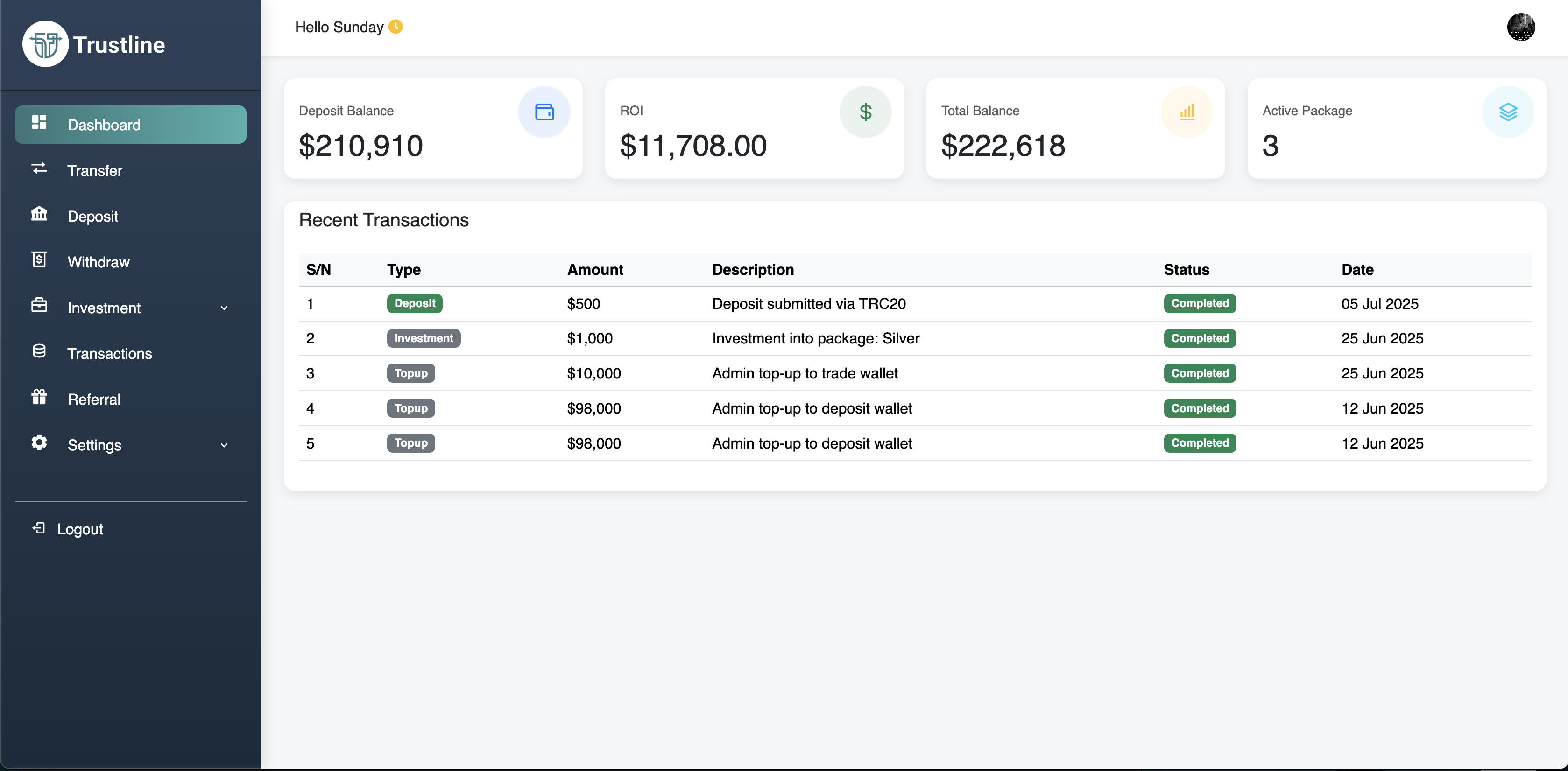Go to the Transactions page

(x=110, y=354)
